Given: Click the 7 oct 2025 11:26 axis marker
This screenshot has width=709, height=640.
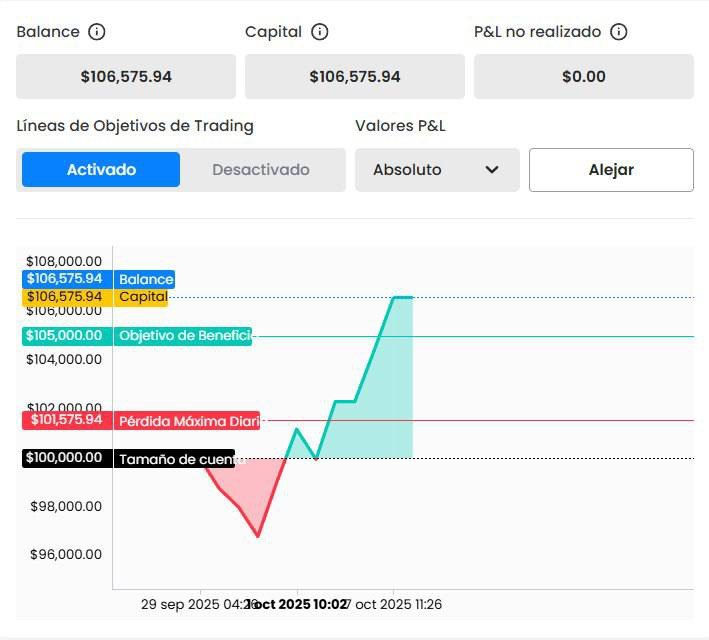Looking at the screenshot, I should point(394,605).
